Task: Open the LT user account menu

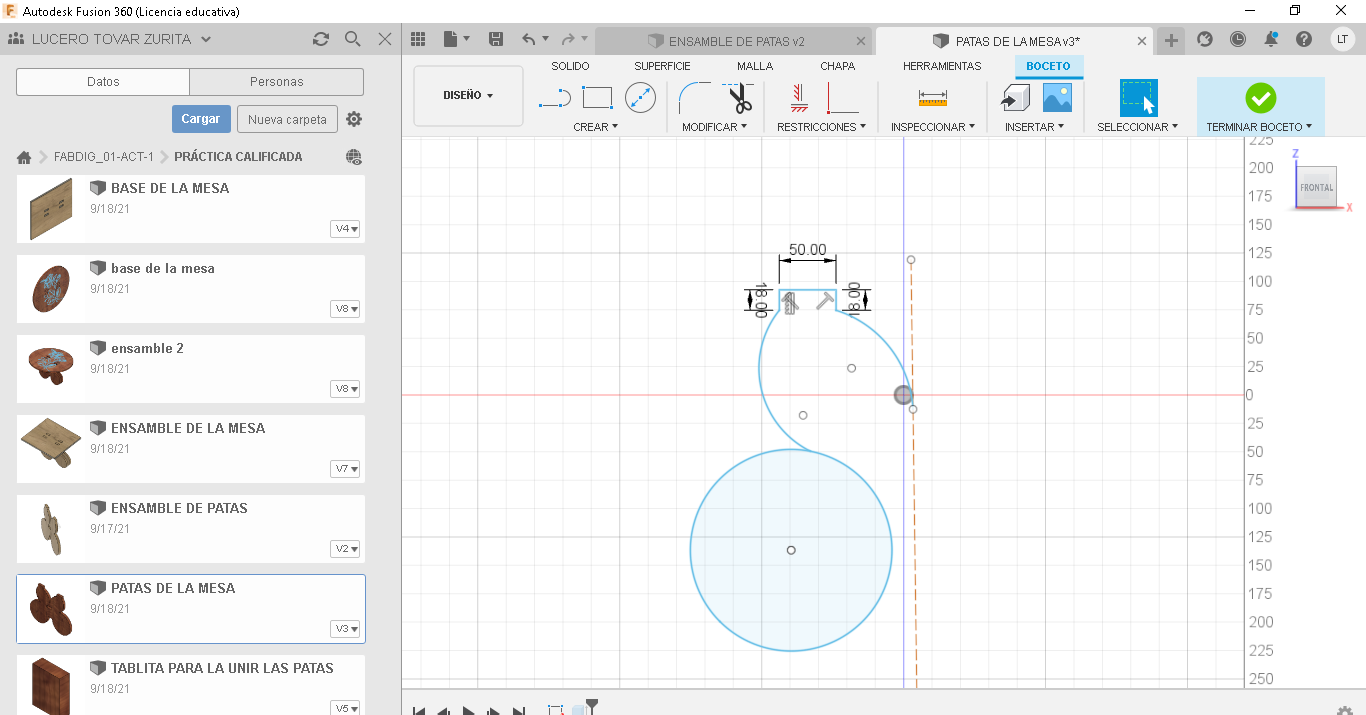Action: (1343, 39)
